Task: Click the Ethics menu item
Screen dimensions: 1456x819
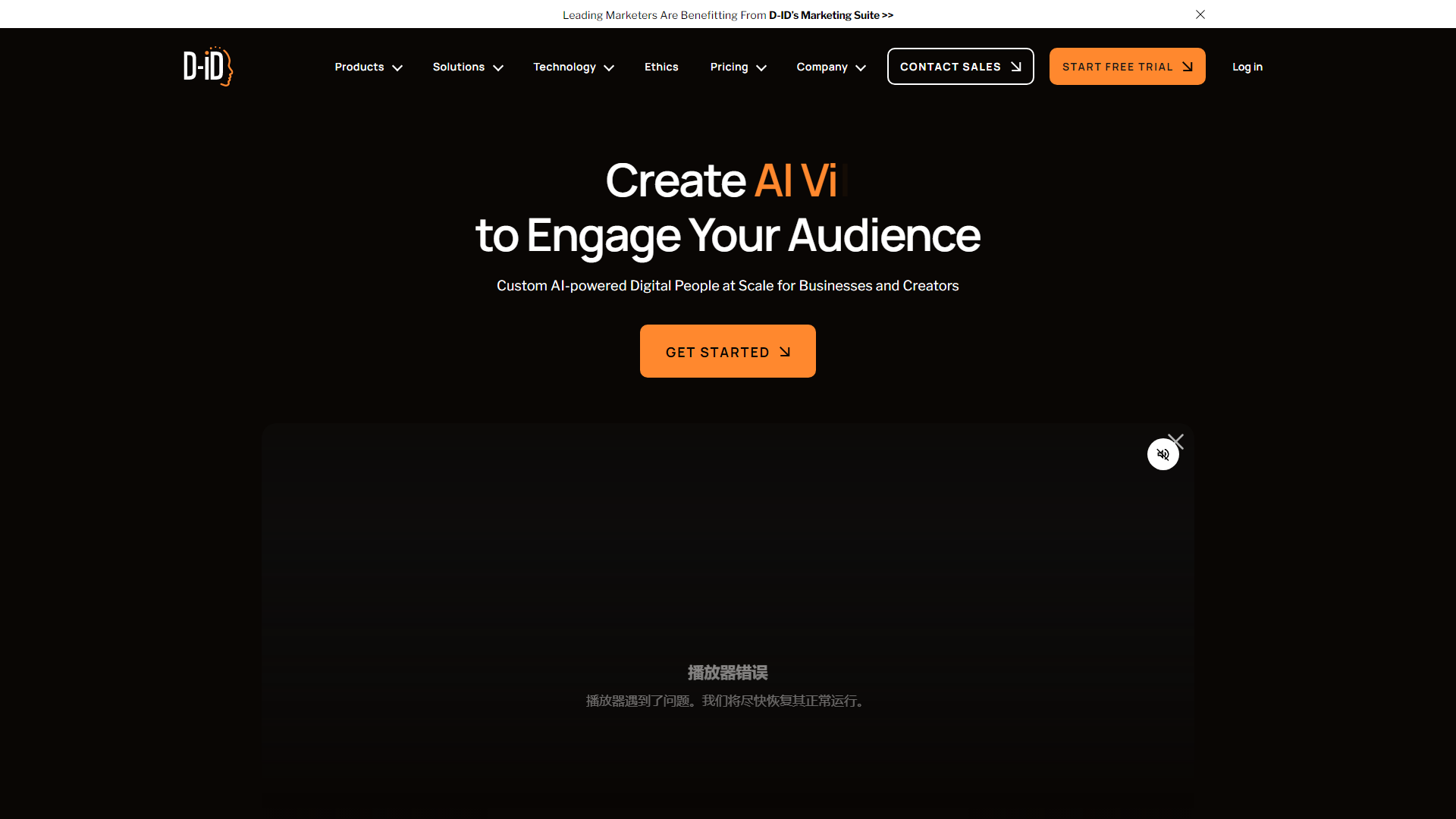Action: (x=661, y=66)
